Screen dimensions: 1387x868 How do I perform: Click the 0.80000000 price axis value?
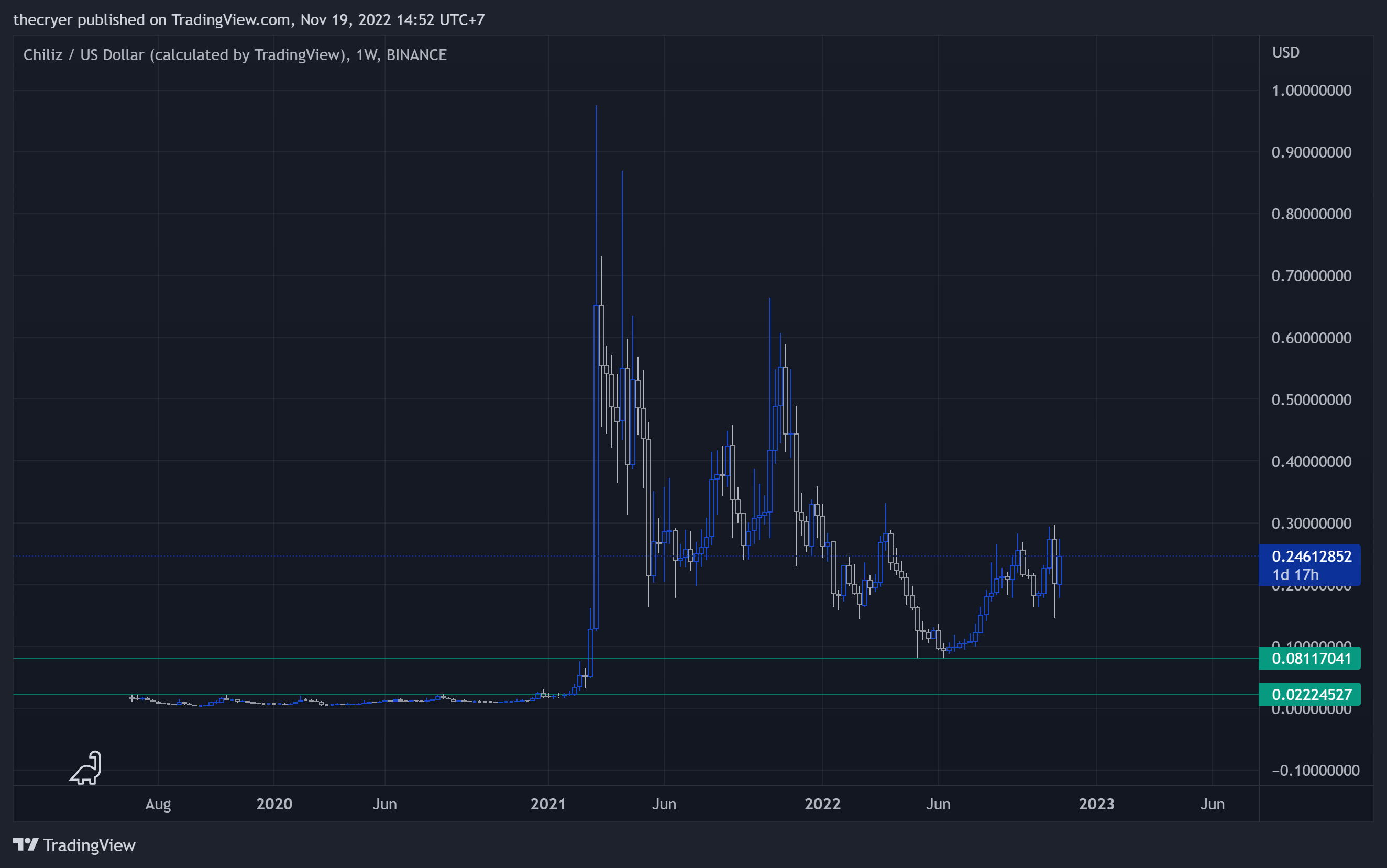pyautogui.click(x=1312, y=214)
